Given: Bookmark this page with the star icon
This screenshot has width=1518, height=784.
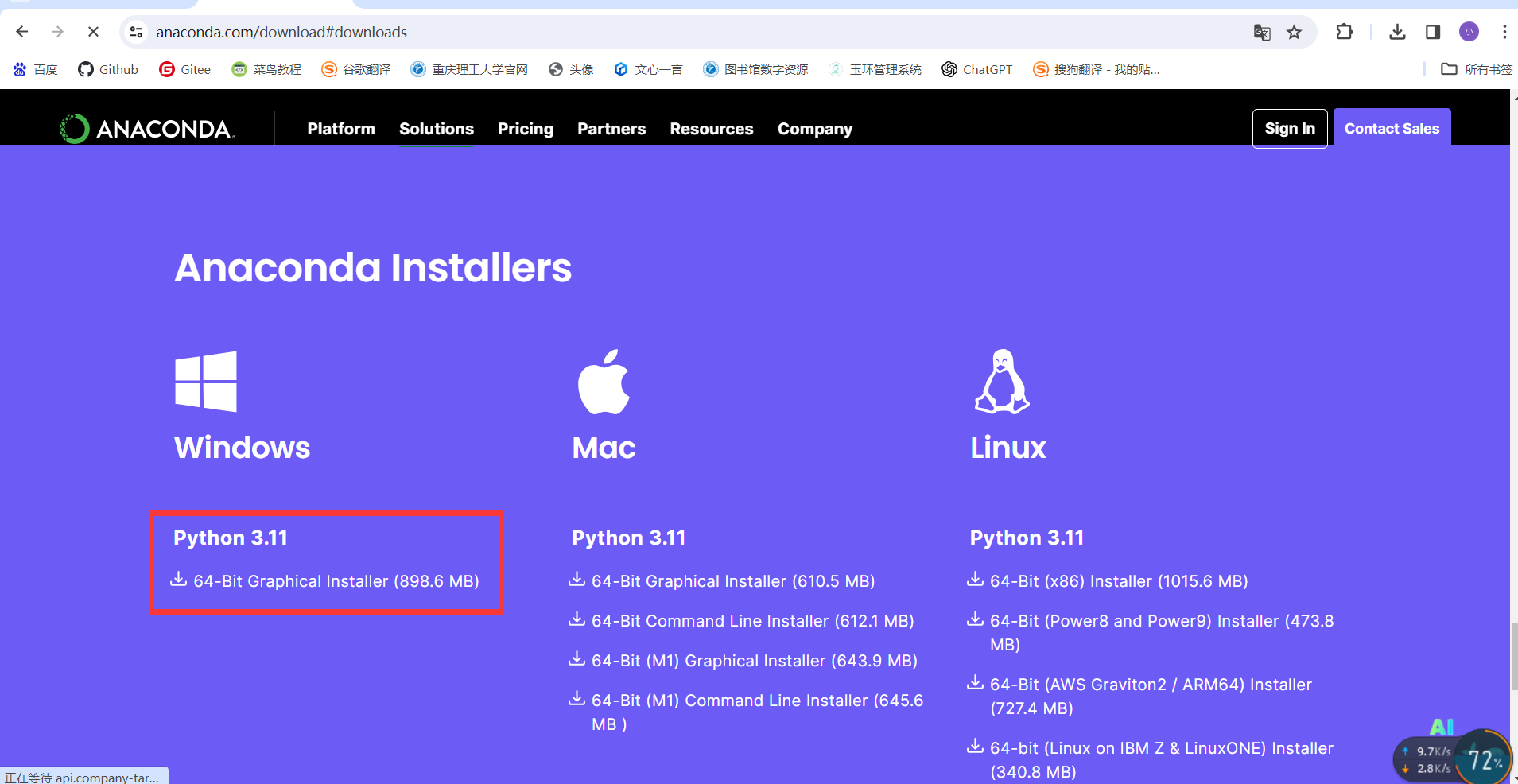Looking at the screenshot, I should [1295, 32].
